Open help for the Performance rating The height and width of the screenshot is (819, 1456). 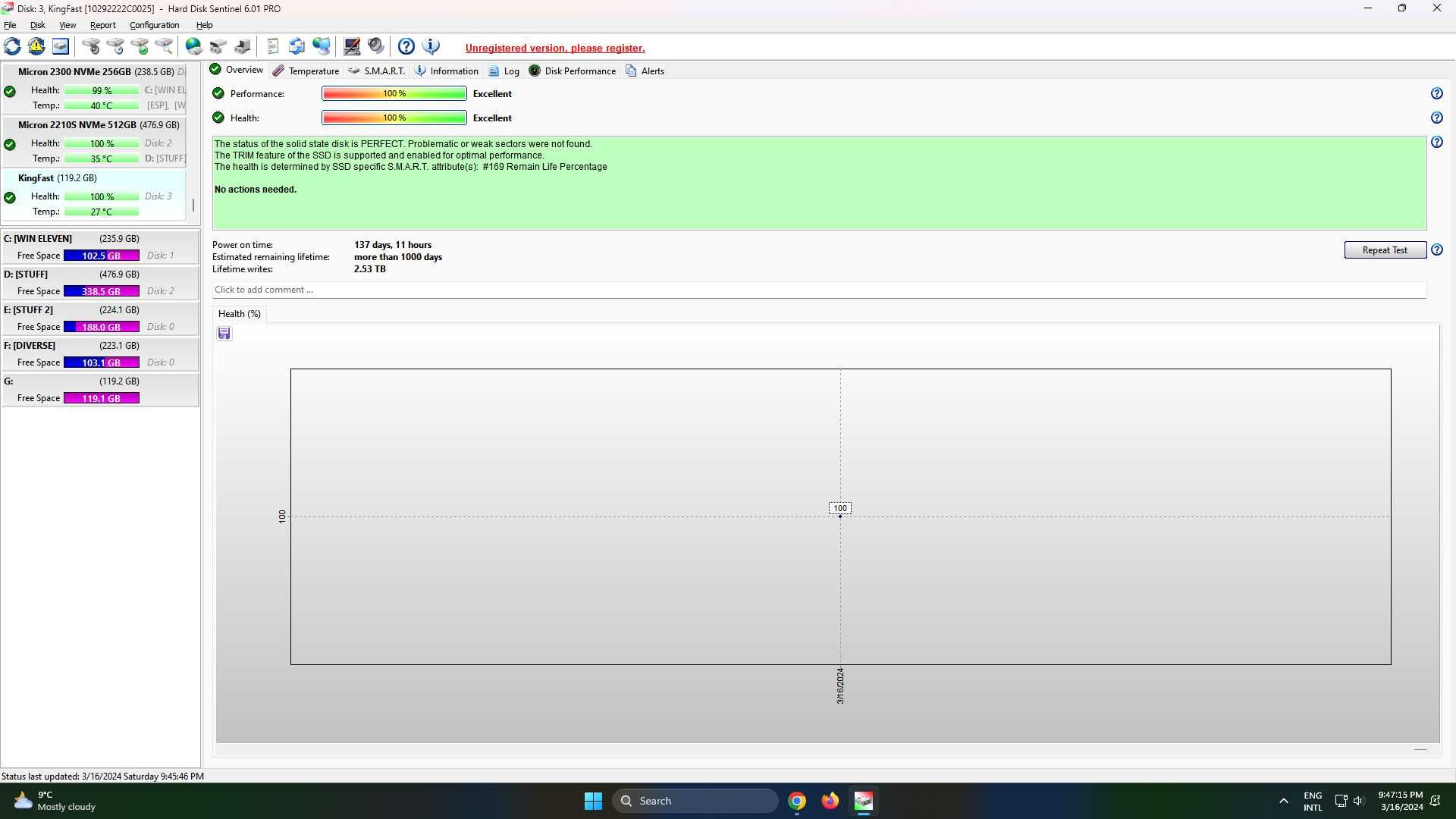tap(1436, 93)
